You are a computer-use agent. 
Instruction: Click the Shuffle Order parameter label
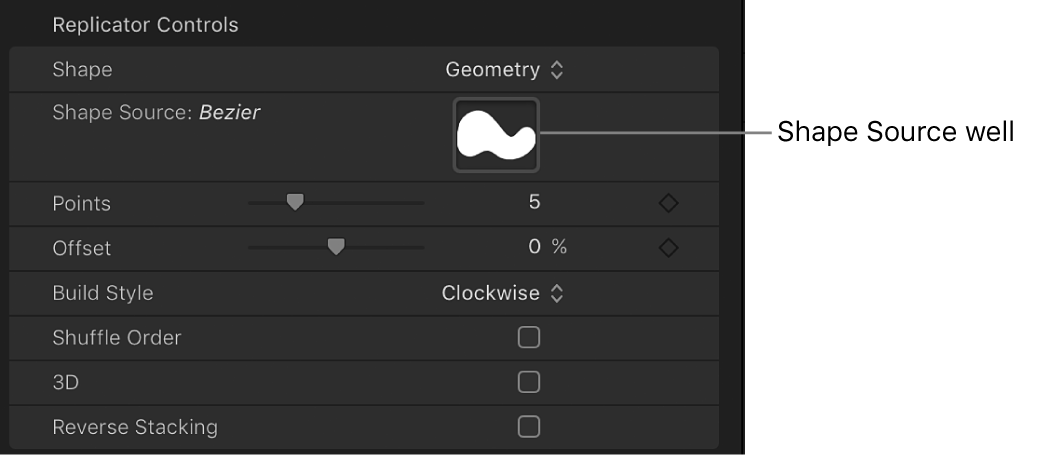pyautogui.click(x=116, y=338)
